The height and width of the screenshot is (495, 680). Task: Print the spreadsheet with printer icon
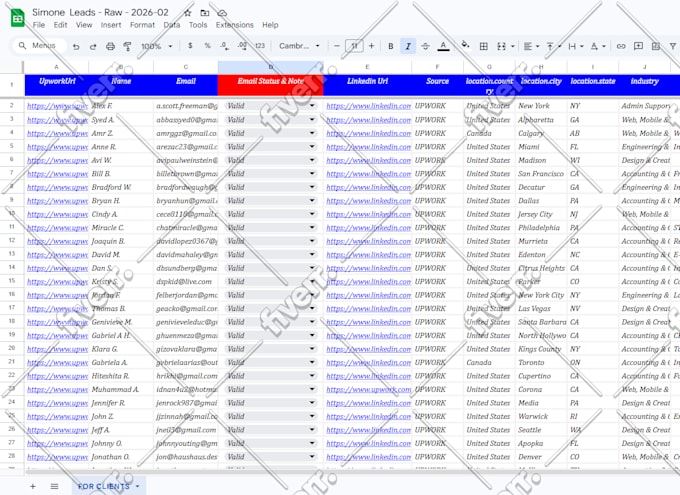[x=110, y=46]
